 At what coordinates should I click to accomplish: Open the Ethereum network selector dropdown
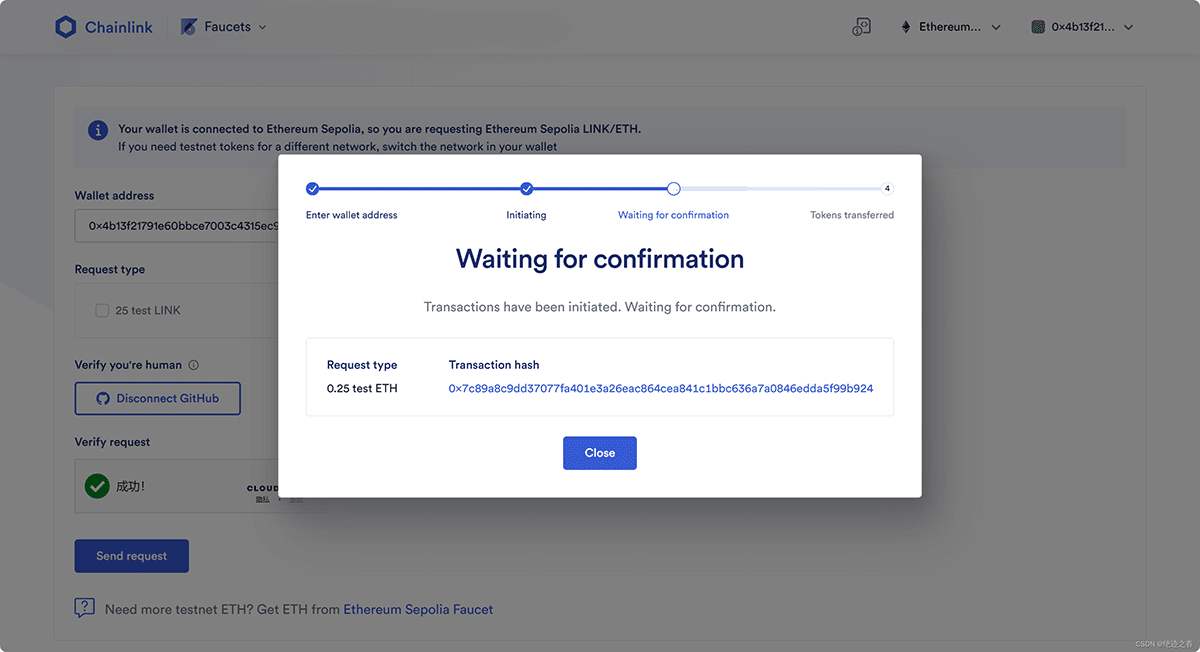click(x=996, y=27)
